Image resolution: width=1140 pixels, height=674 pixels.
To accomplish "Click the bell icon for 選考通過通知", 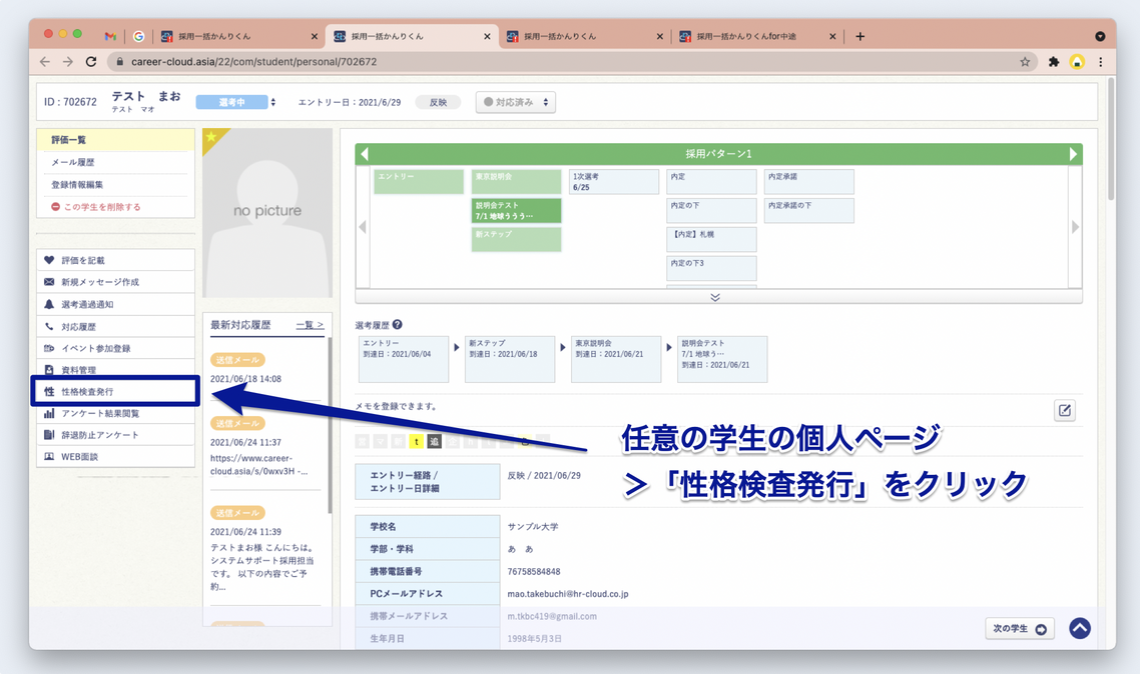I will 49,304.
